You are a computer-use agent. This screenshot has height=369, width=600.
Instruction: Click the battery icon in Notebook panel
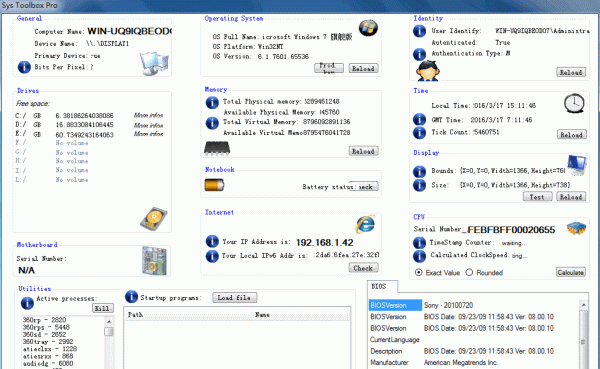click(x=214, y=185)
